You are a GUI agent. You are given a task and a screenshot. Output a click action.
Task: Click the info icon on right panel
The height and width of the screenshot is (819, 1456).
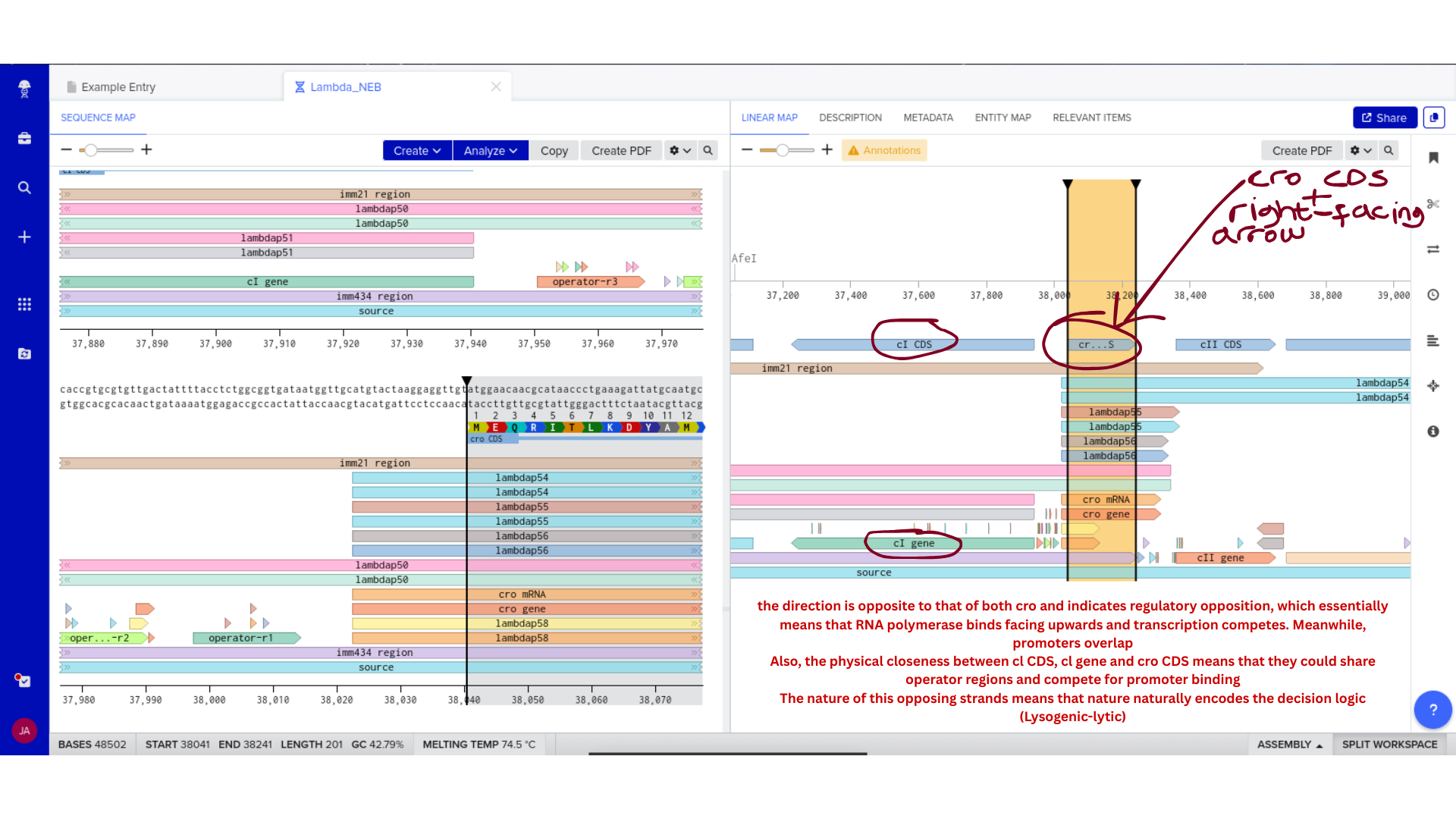pos(1433,431)
